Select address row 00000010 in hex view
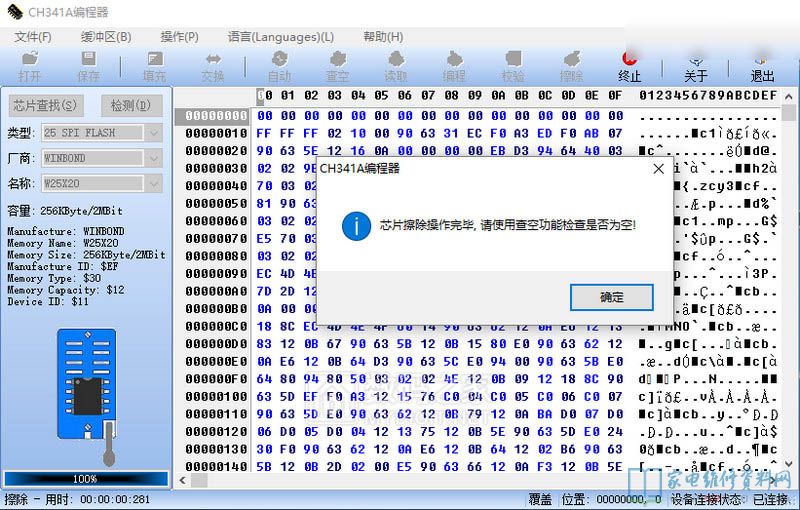 coord(216,134)
